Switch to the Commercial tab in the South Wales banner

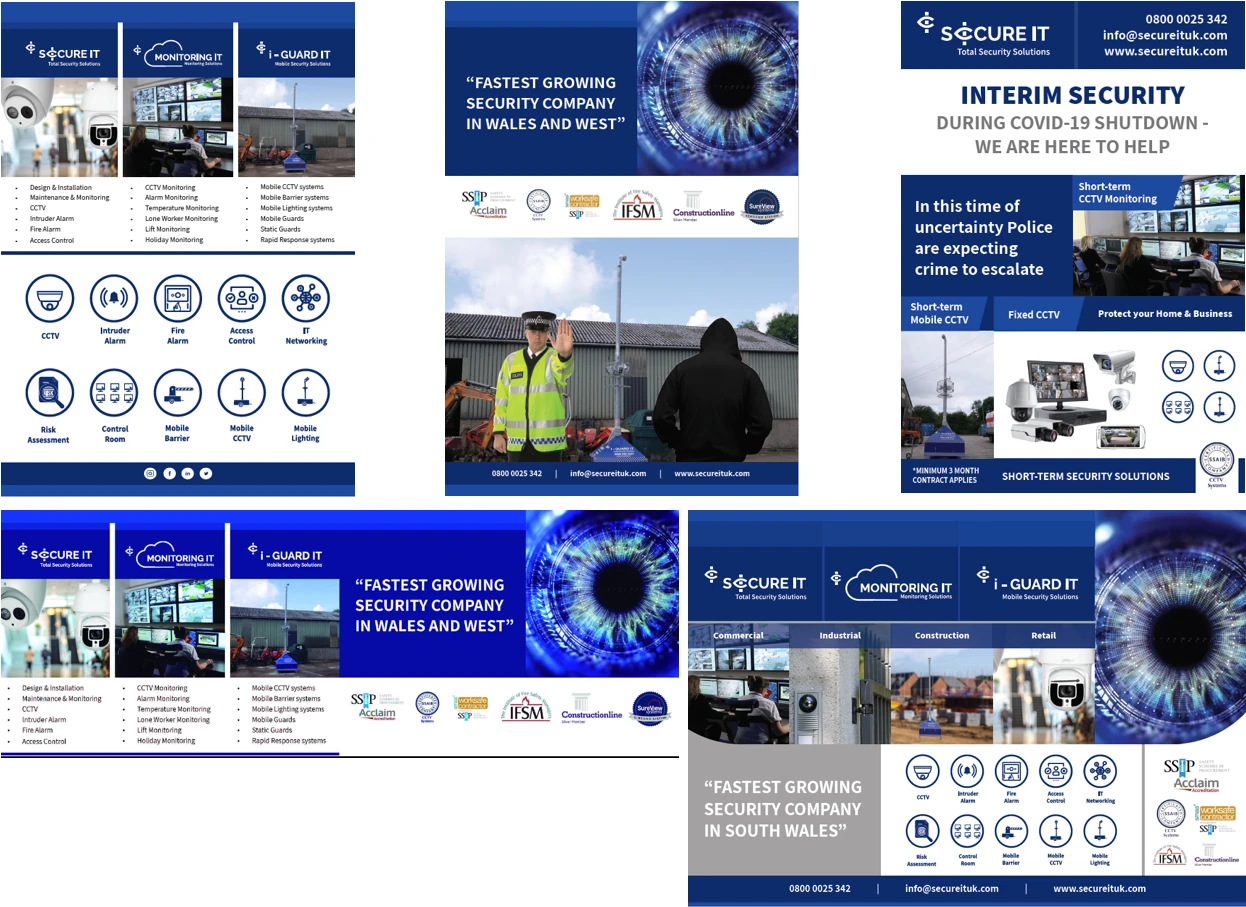point(739,635)
